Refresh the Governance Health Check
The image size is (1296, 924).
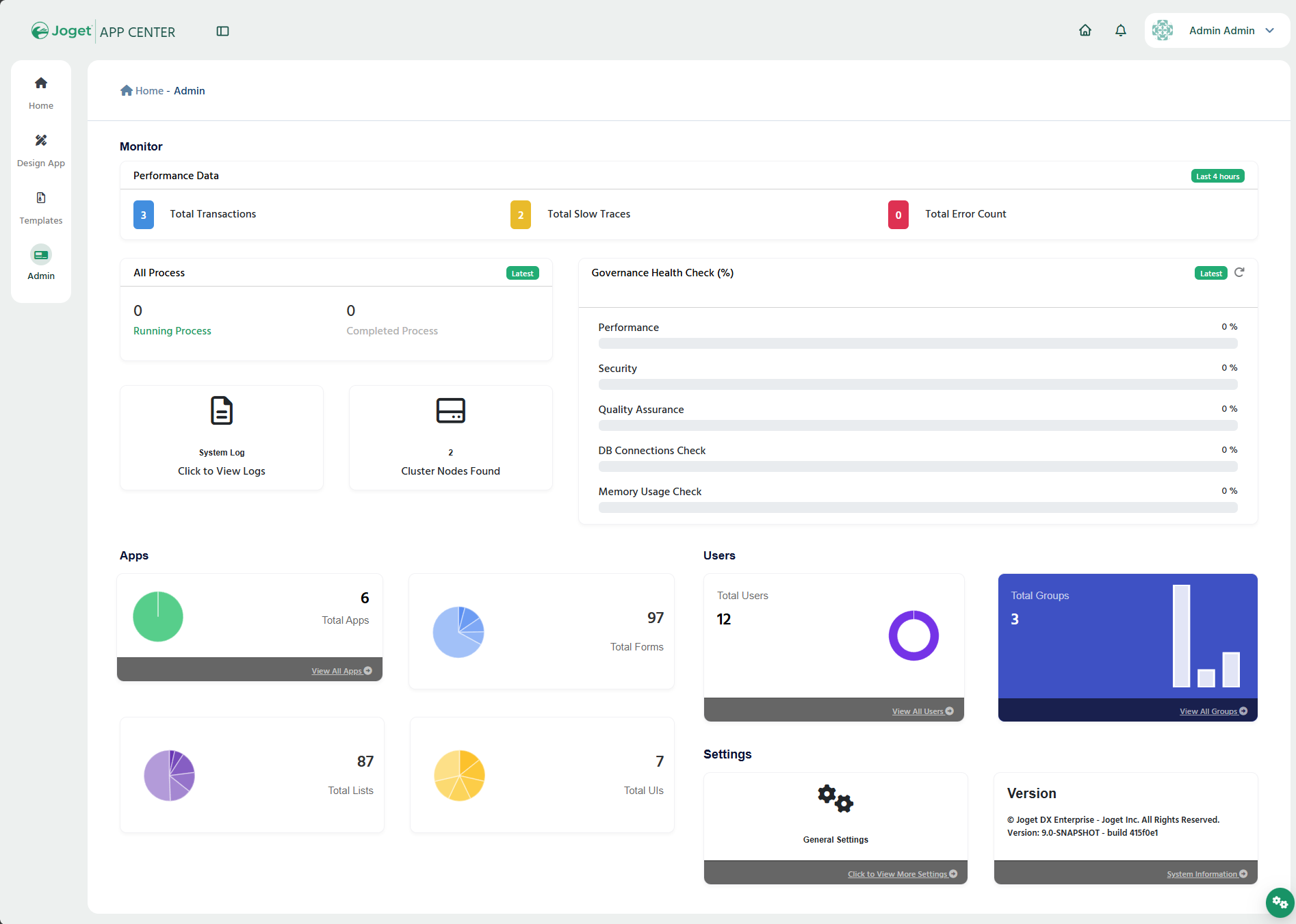point(1239,273)
